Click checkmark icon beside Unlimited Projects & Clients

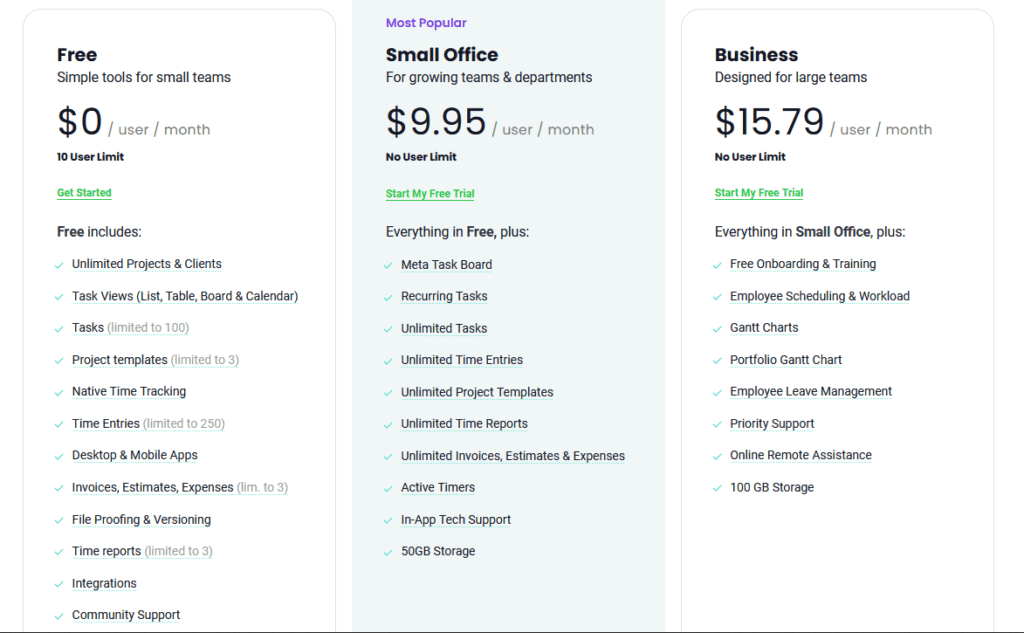(x=60, y=265)
